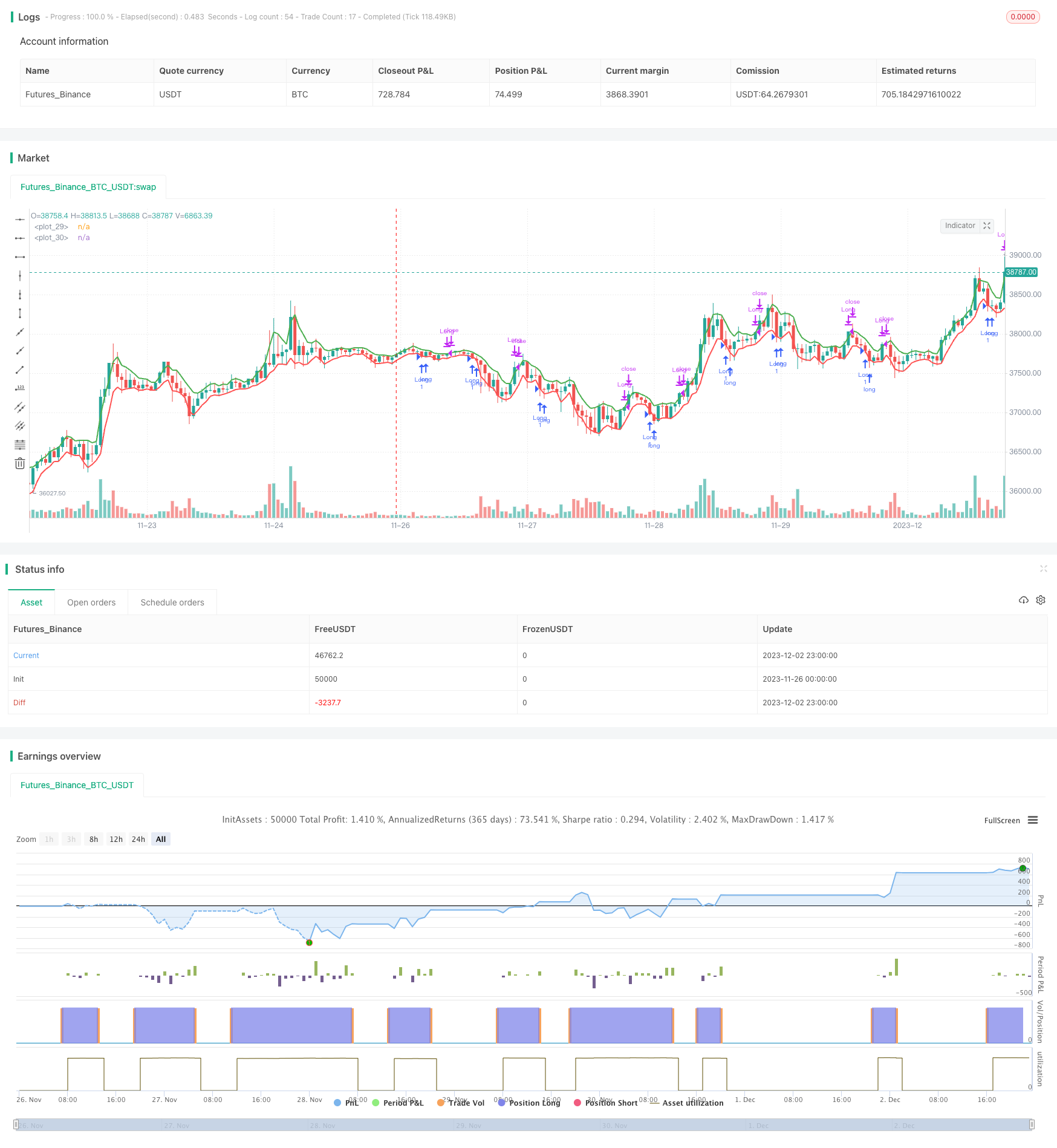Click the navigator range bar near 29. Nov
The image size is (1057, 1148).
(469, 1125)
